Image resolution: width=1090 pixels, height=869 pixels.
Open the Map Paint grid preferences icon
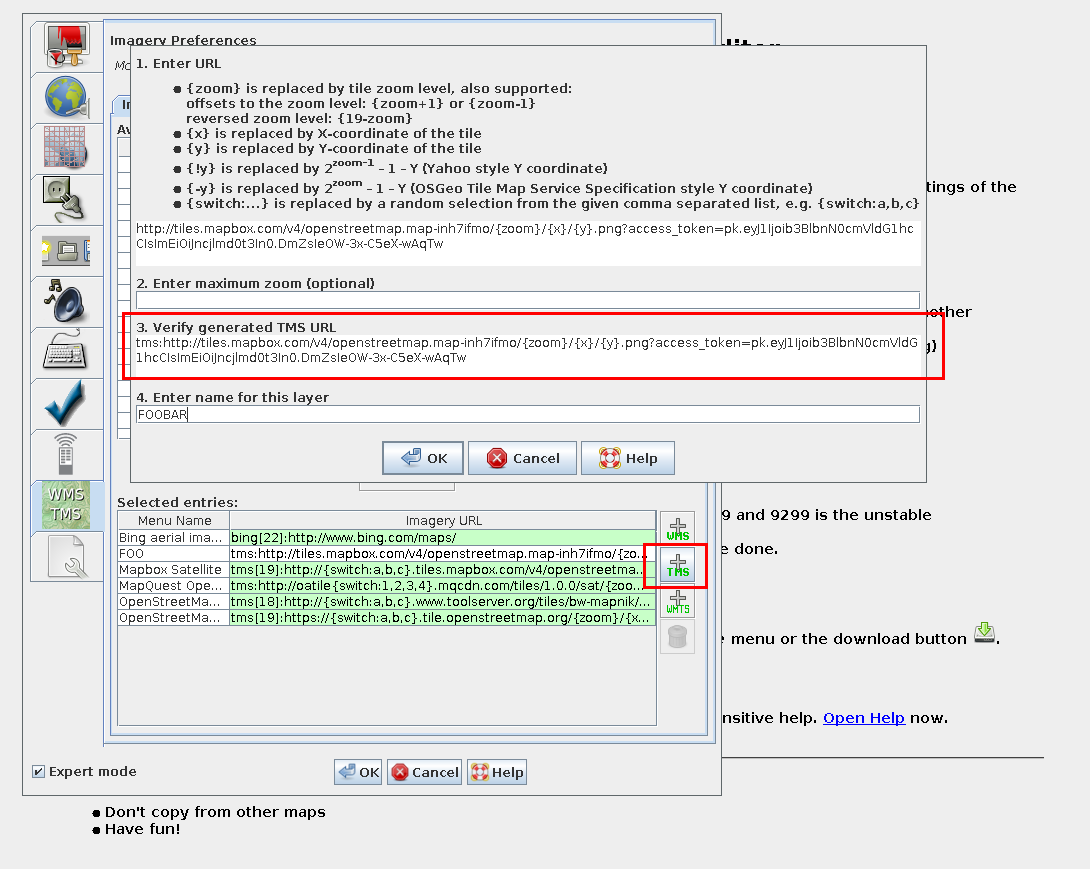(x=67, y=149)
